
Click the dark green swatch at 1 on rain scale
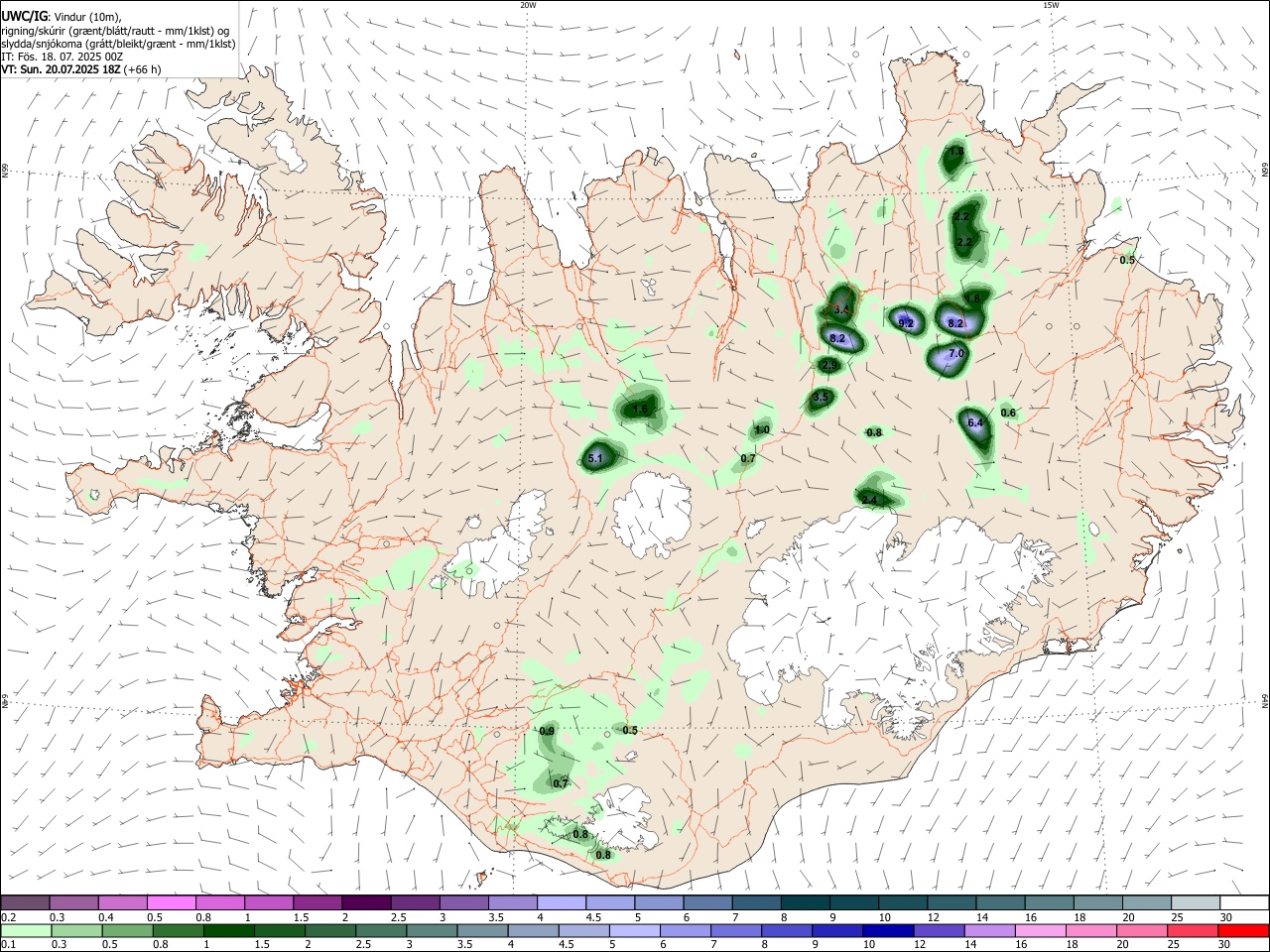click(x=227, y=930)
